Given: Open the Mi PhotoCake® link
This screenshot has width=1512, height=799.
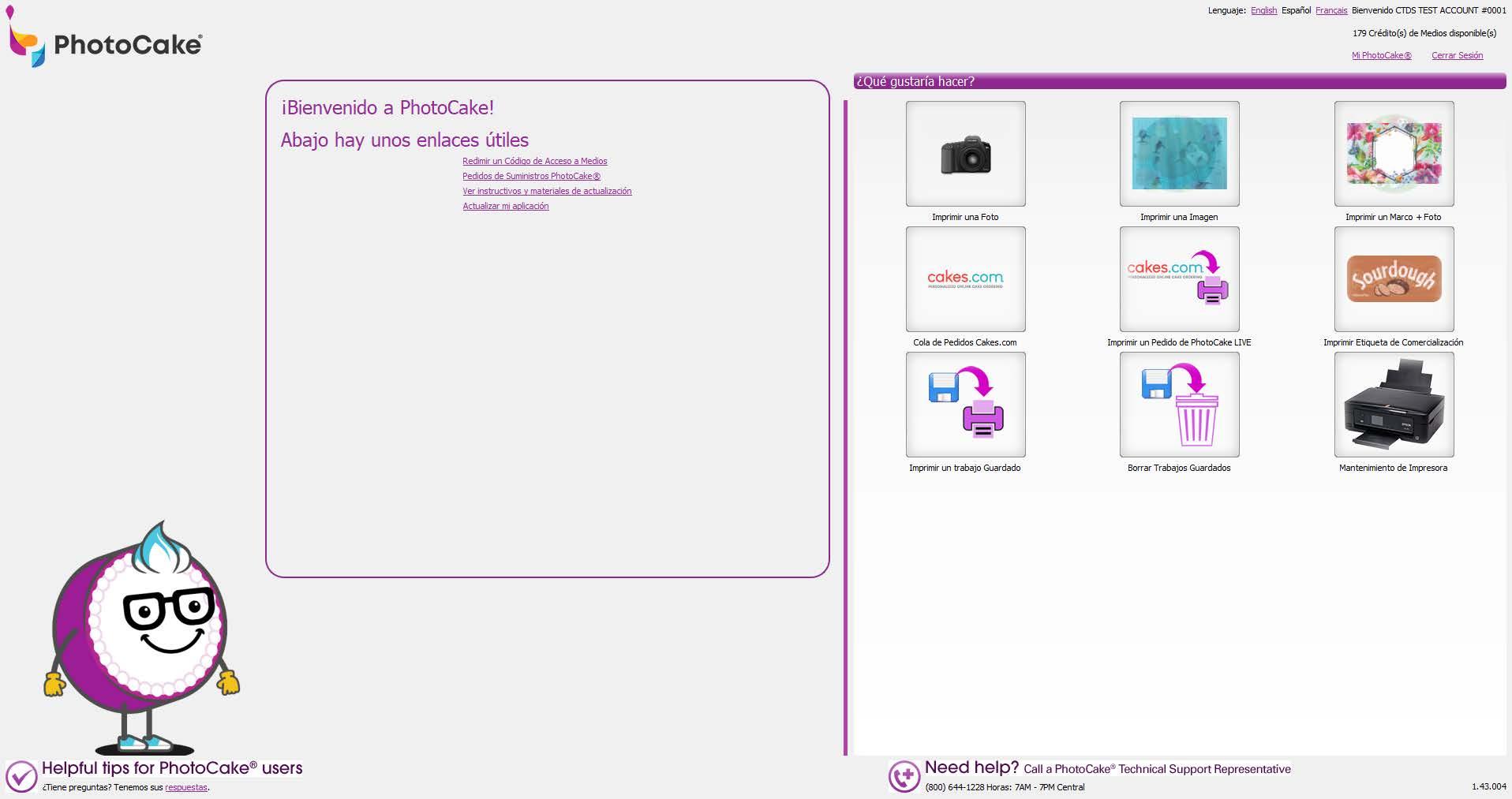Looking at the screenshot, I should coord(1381,55).
